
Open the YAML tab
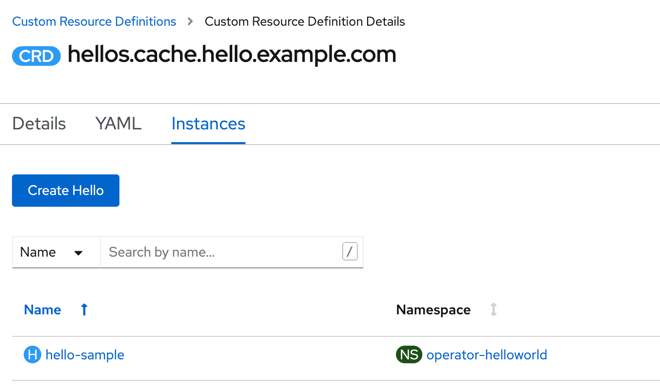click(118, 124)
